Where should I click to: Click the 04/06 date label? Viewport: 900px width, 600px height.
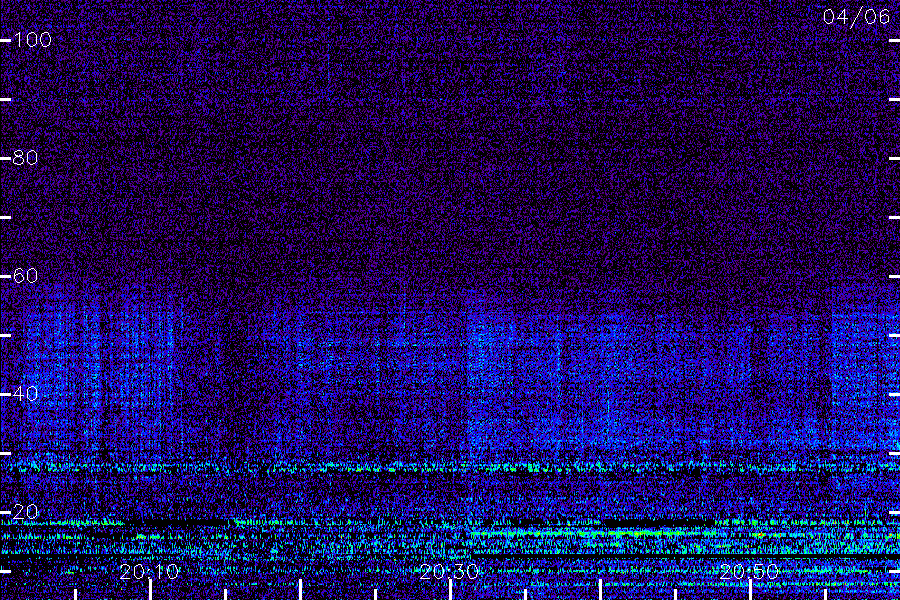click(x=856, y=17)
